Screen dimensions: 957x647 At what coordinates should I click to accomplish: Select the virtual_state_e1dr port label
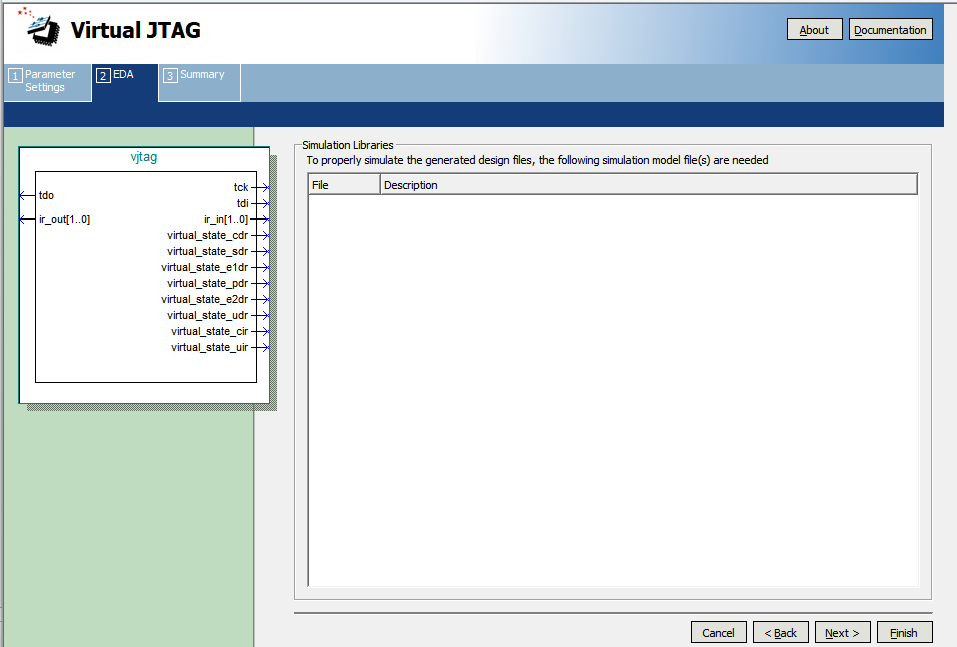(x=204, y=267)
